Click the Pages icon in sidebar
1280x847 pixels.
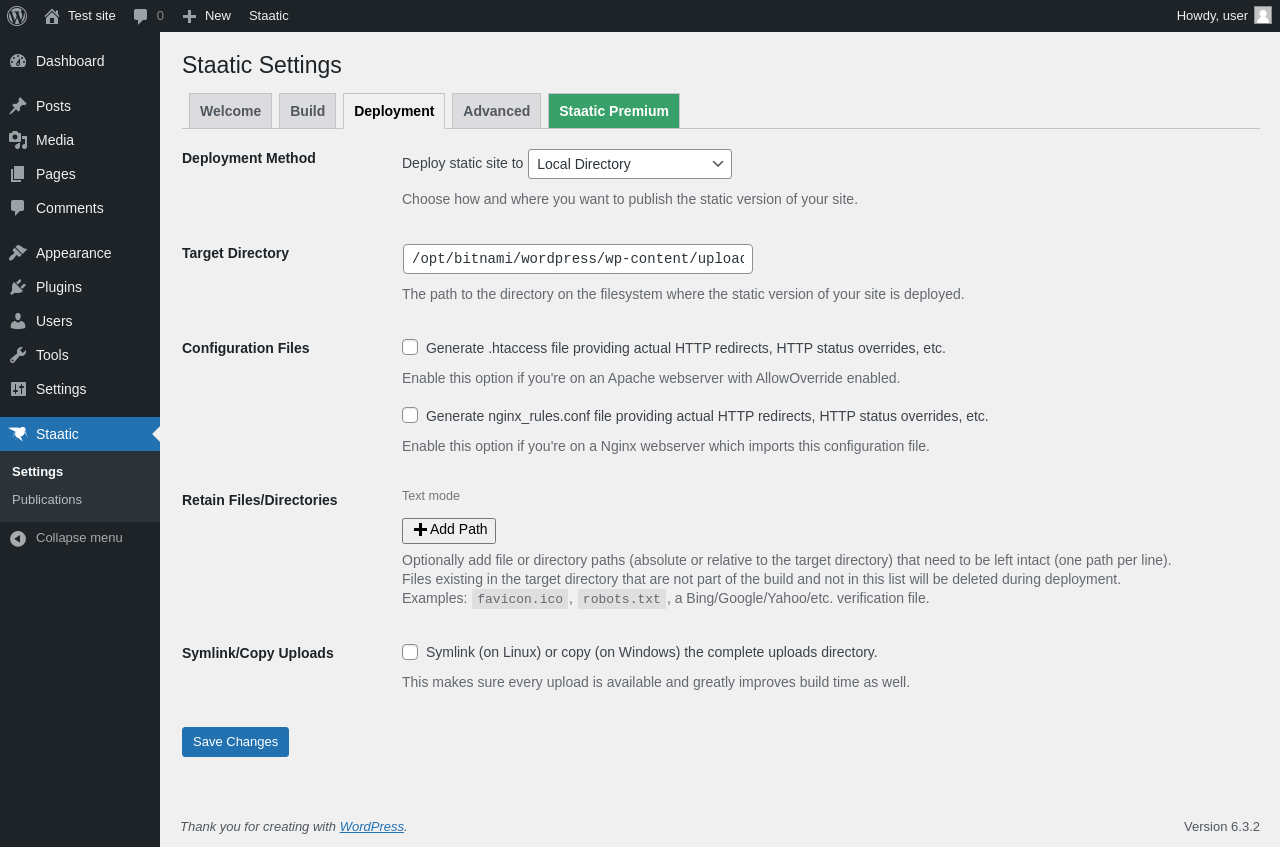coord(18,174)
